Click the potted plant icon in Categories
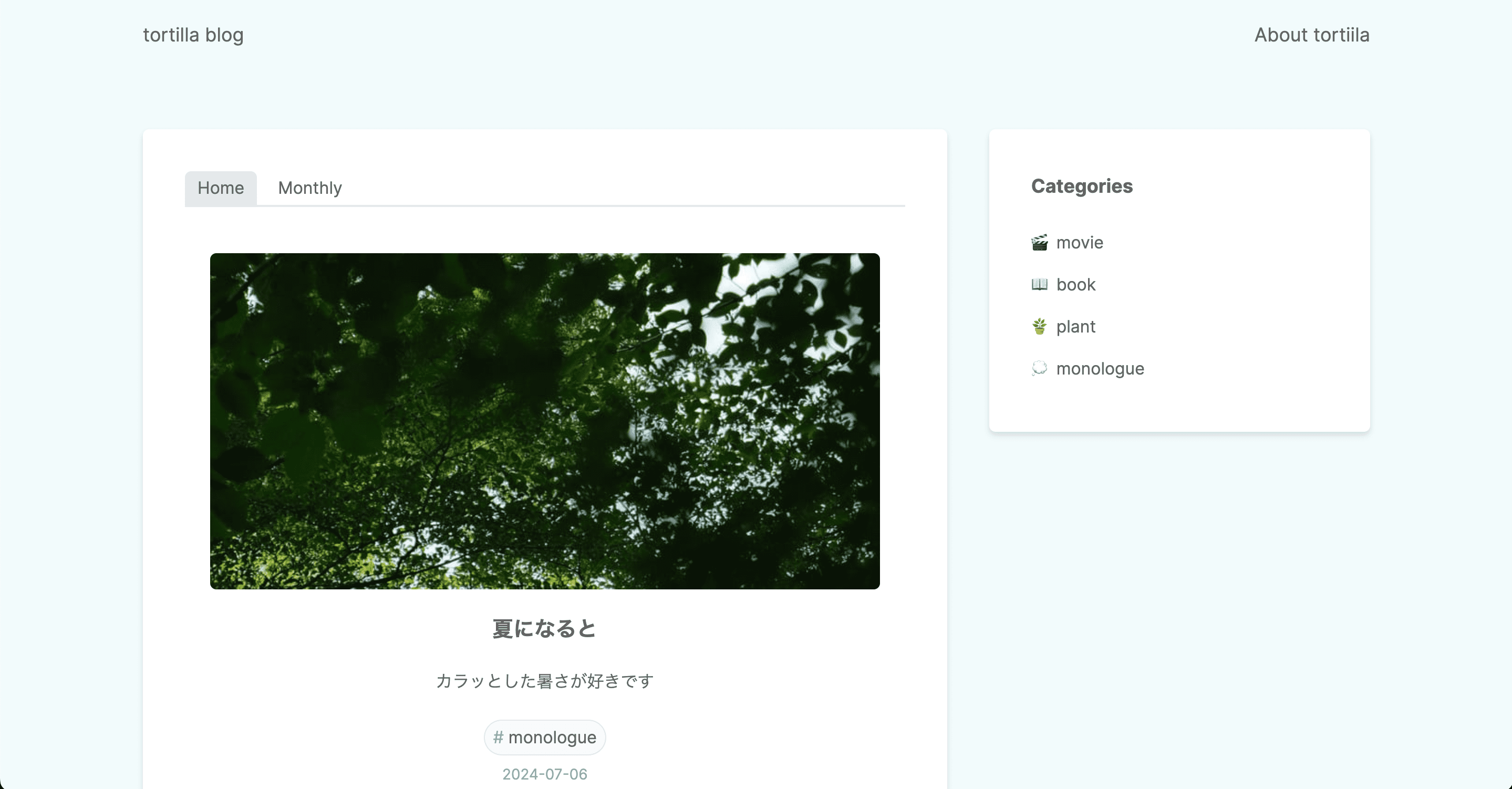 point(1039,326)
